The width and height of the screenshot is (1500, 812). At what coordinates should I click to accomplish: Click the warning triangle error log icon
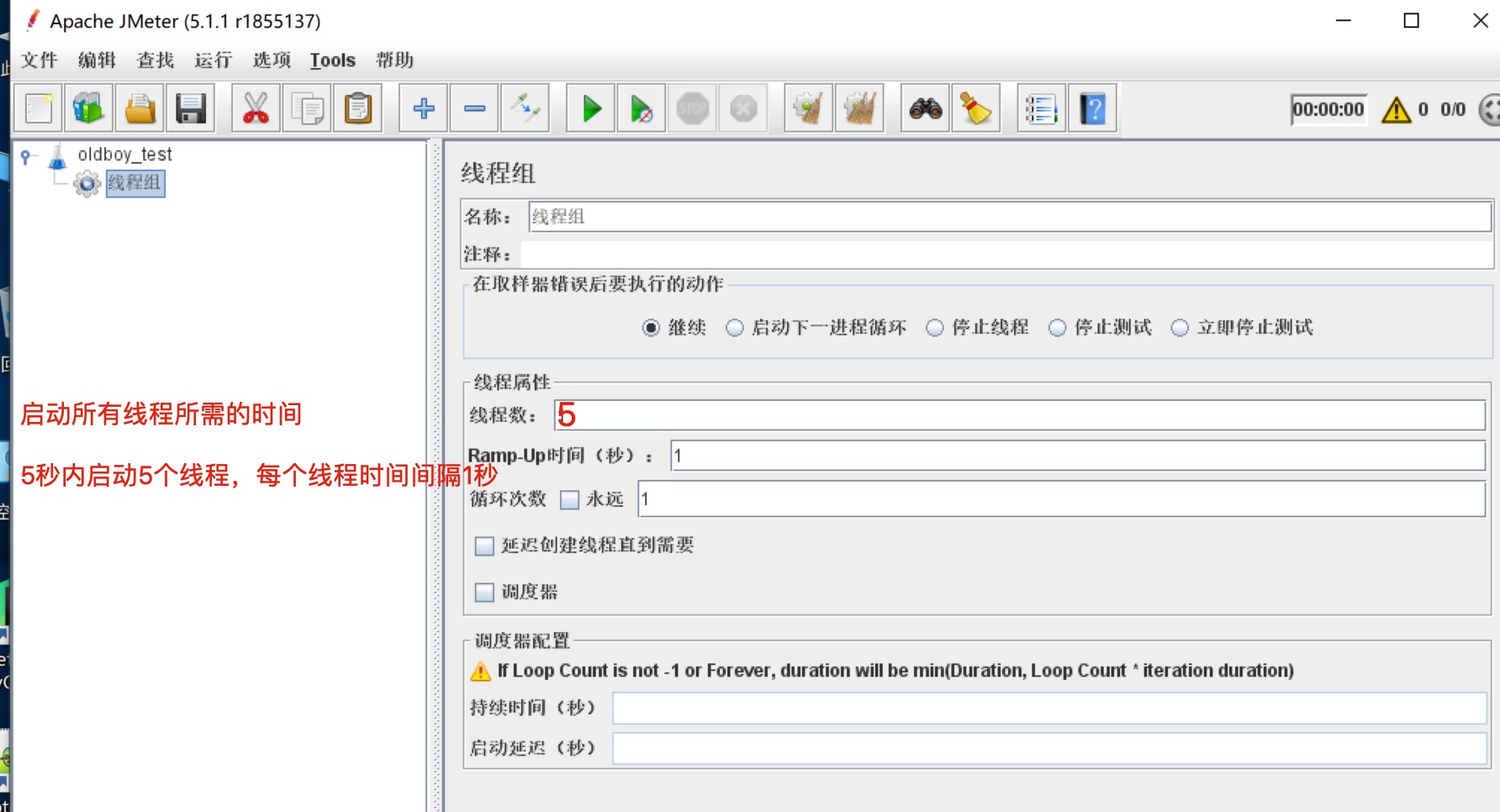coord(1396,109)
